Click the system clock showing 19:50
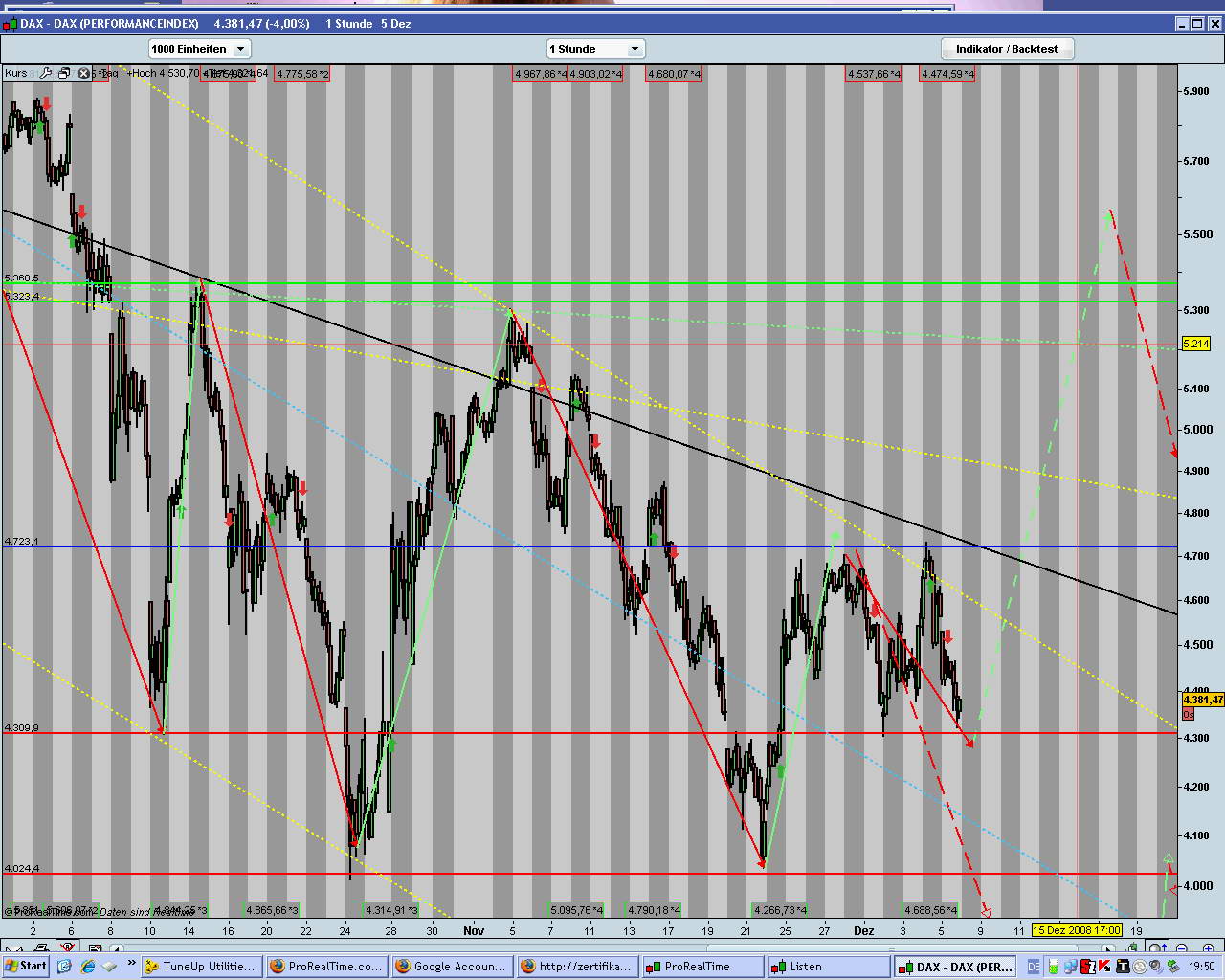Screen dimensions: 1225x980 (1201, 967)
